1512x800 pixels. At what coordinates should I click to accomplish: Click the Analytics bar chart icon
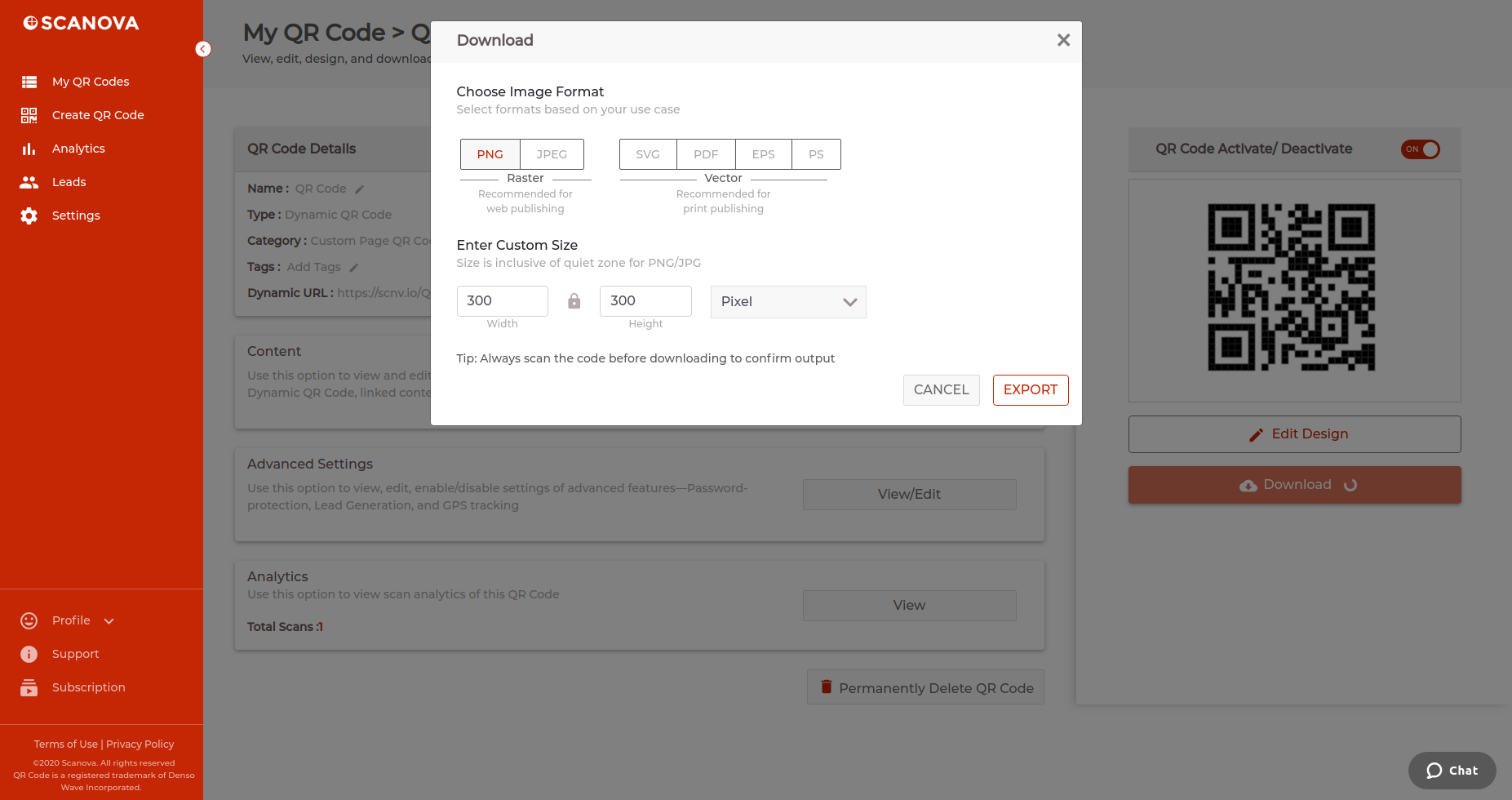(x=29, y=149)
